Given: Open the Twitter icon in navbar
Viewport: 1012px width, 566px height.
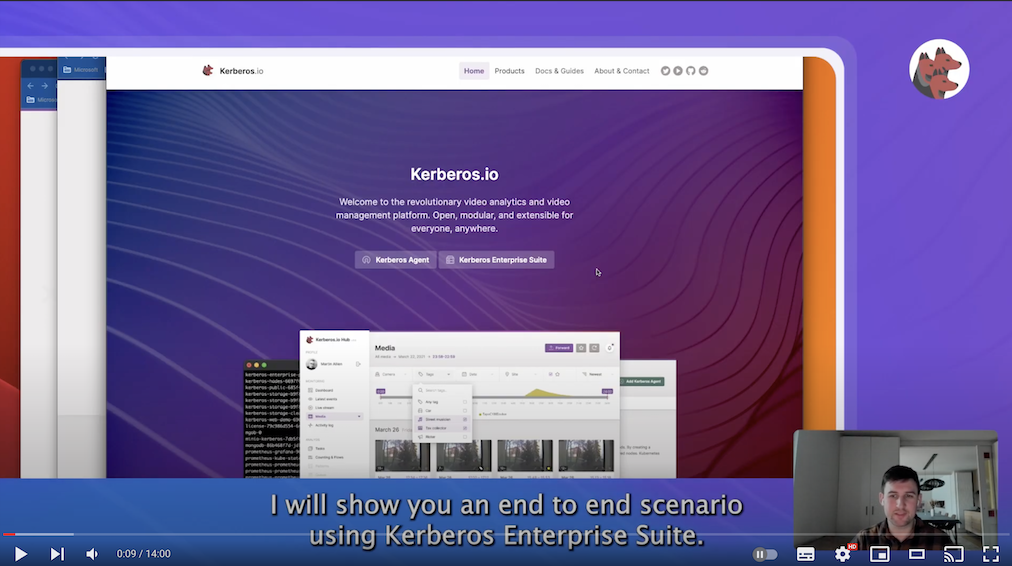Looking at the screenshot, I should [x=666, y=71].
